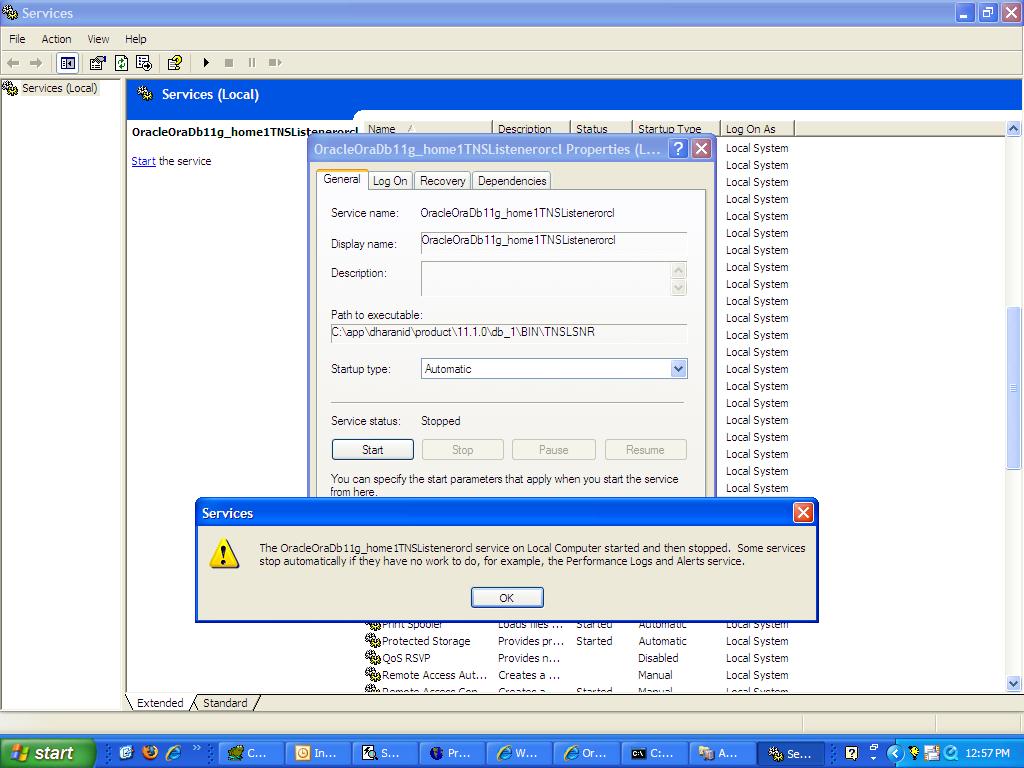The width and height of the screenshot is (1024, 768).
Task: Open the Startup type dropdown
Action: (678, 369)
